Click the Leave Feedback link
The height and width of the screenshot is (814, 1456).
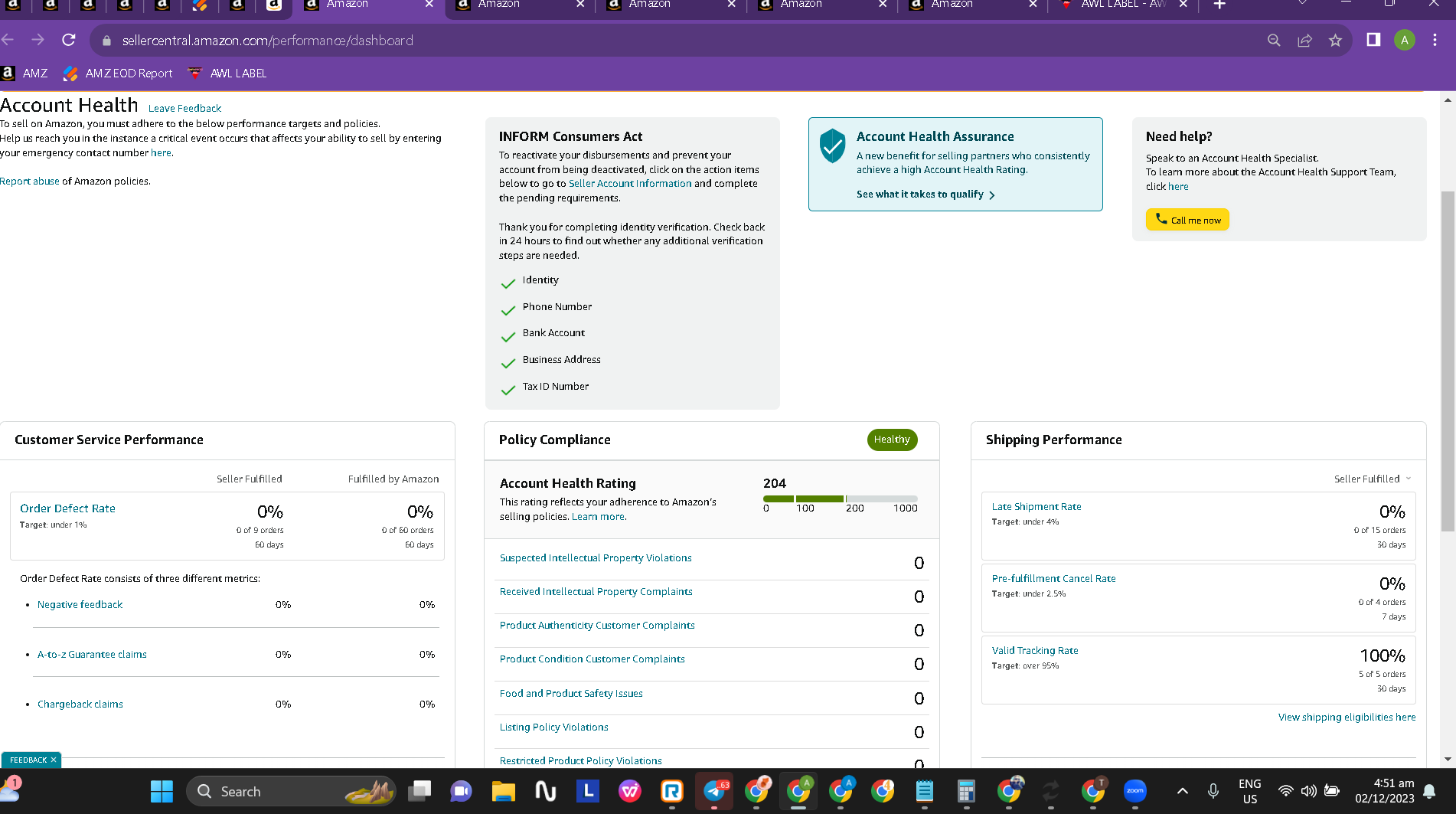pos(184,109)
